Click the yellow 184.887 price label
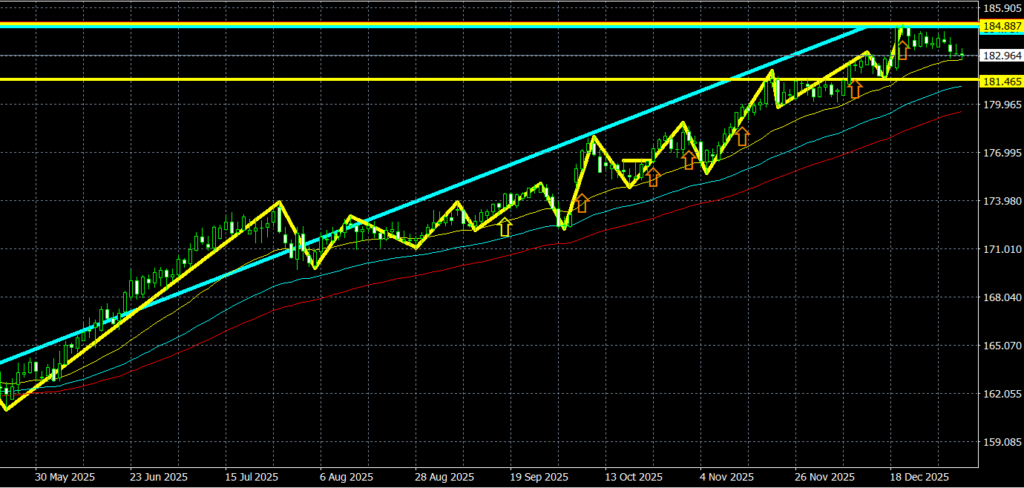This screenshot has width=1024, height=488. (1001, 25)
